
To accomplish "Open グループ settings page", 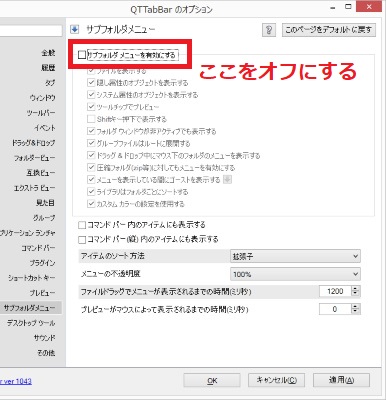I will click(44, 218).
